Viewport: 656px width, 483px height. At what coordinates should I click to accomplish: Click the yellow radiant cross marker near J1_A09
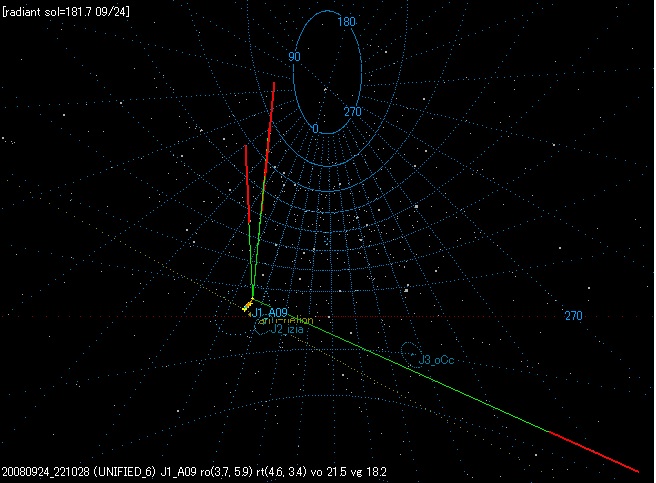248,306
